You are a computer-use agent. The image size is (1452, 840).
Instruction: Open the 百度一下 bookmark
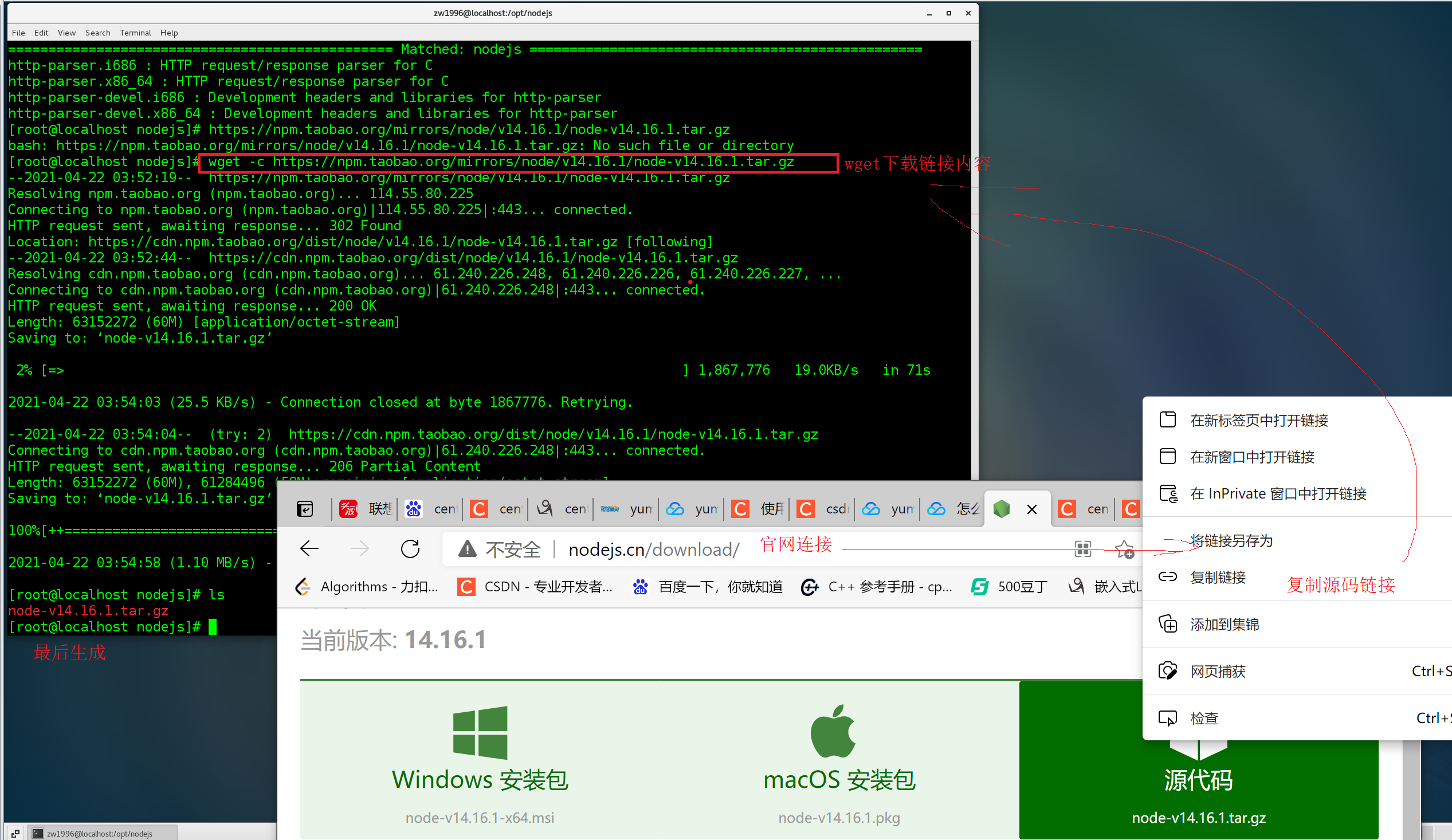[708, 587]
